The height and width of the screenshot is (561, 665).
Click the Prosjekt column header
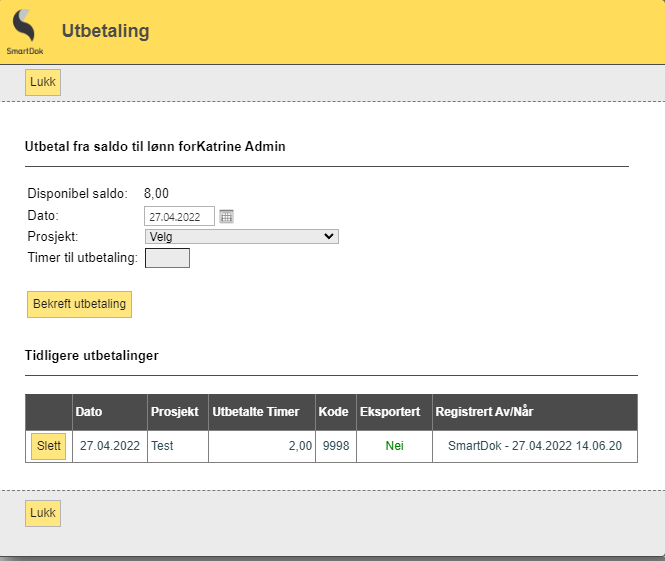pos(174,412)
